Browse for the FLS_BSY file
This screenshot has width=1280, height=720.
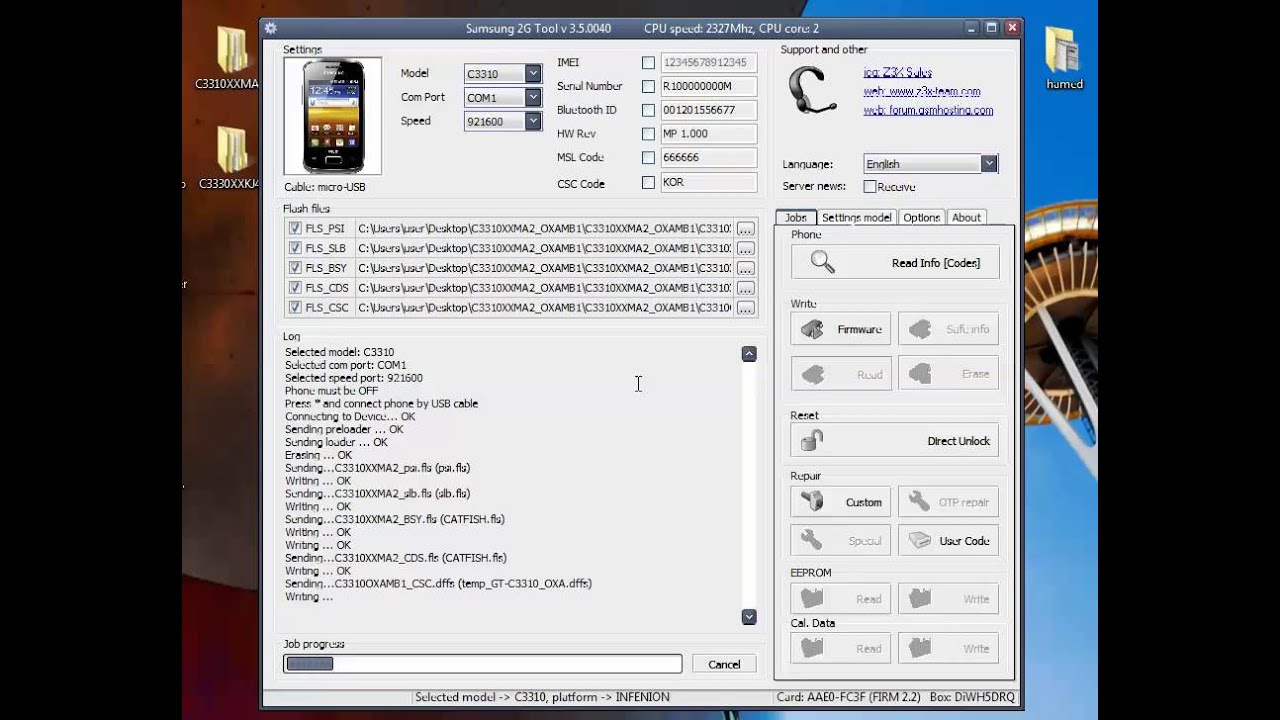click(x=745, y=268)
